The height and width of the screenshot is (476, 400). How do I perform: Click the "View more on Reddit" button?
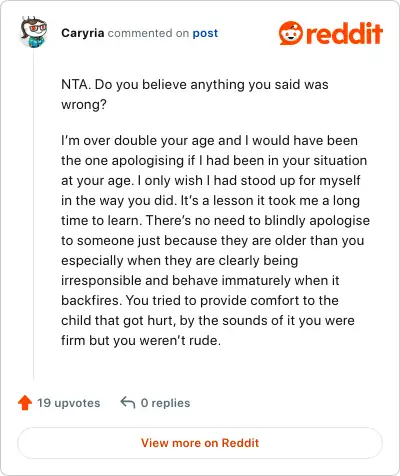pos(200,443)
